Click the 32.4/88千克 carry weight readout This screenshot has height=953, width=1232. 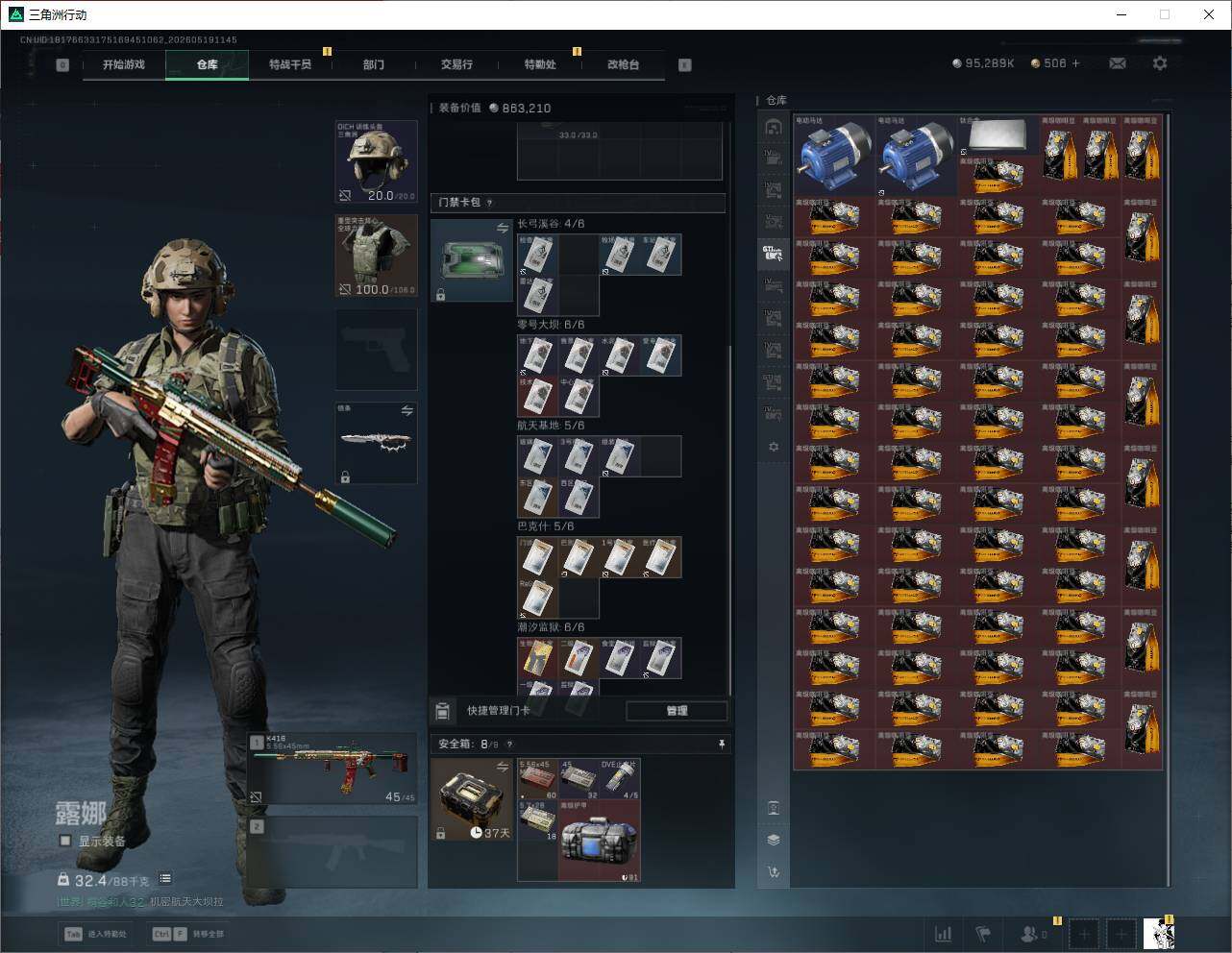[104, 880]
